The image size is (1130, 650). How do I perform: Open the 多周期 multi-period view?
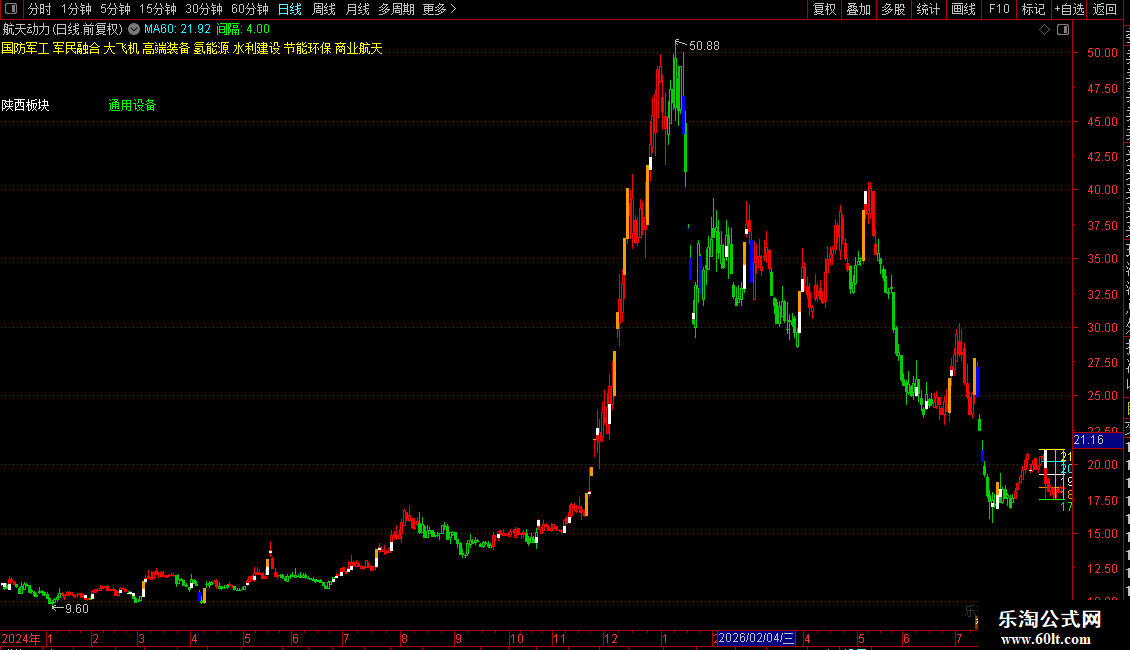(x=396, y=9)
